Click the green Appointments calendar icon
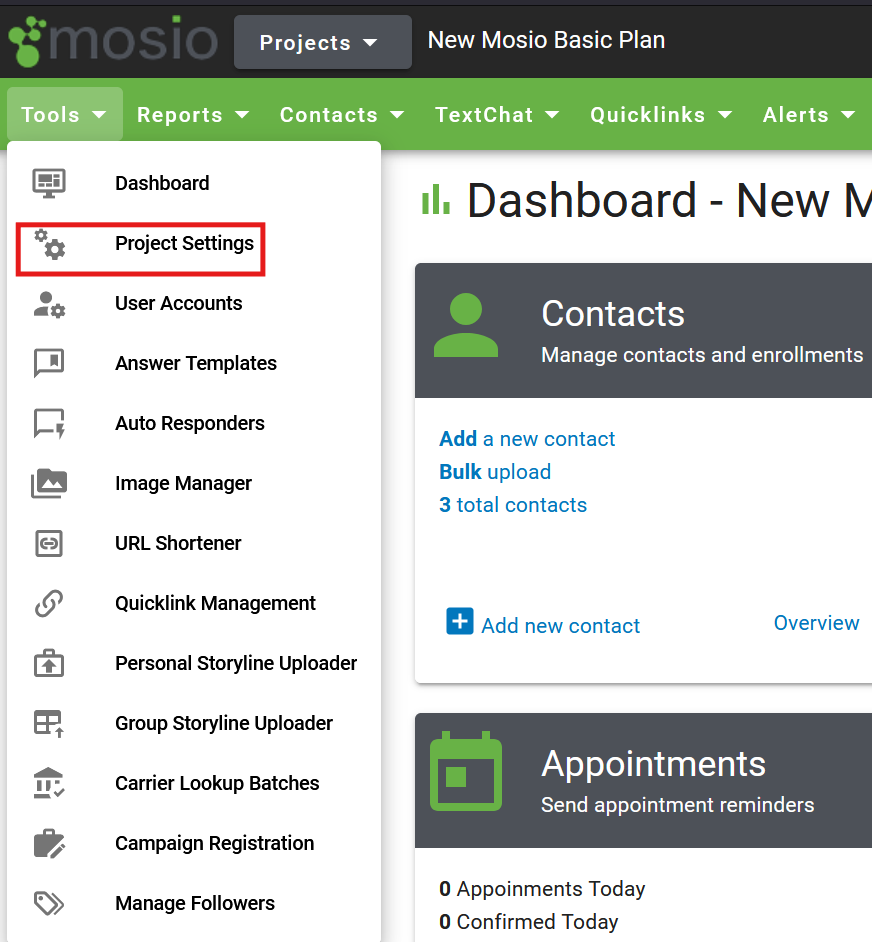Screen dimensions: 872x942 pyautogui.click(x=466, y=771)
